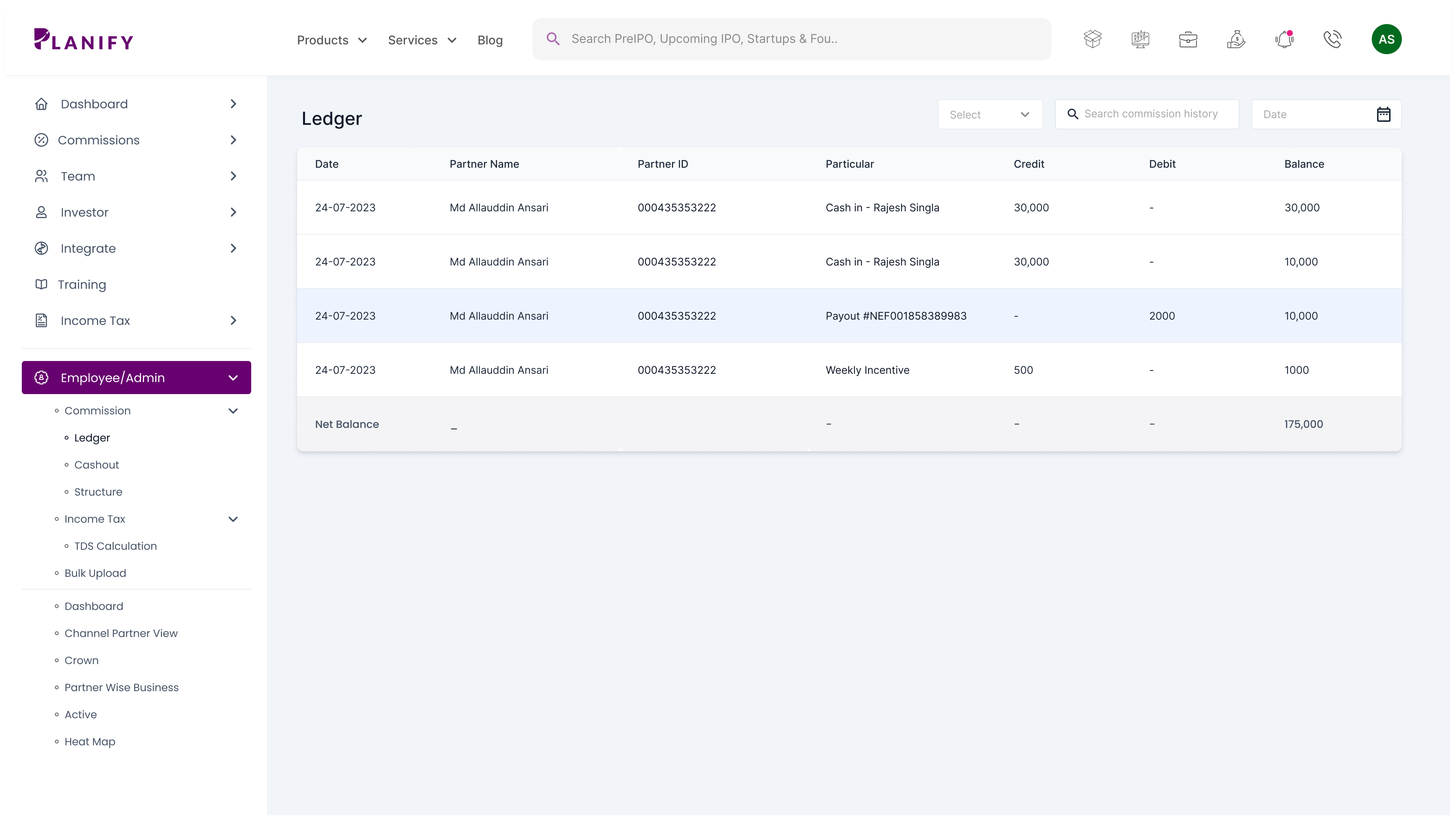Viewport: 1456px width, 816px height.
Task: Click the Partner ID column header
Action: (663, 164)
